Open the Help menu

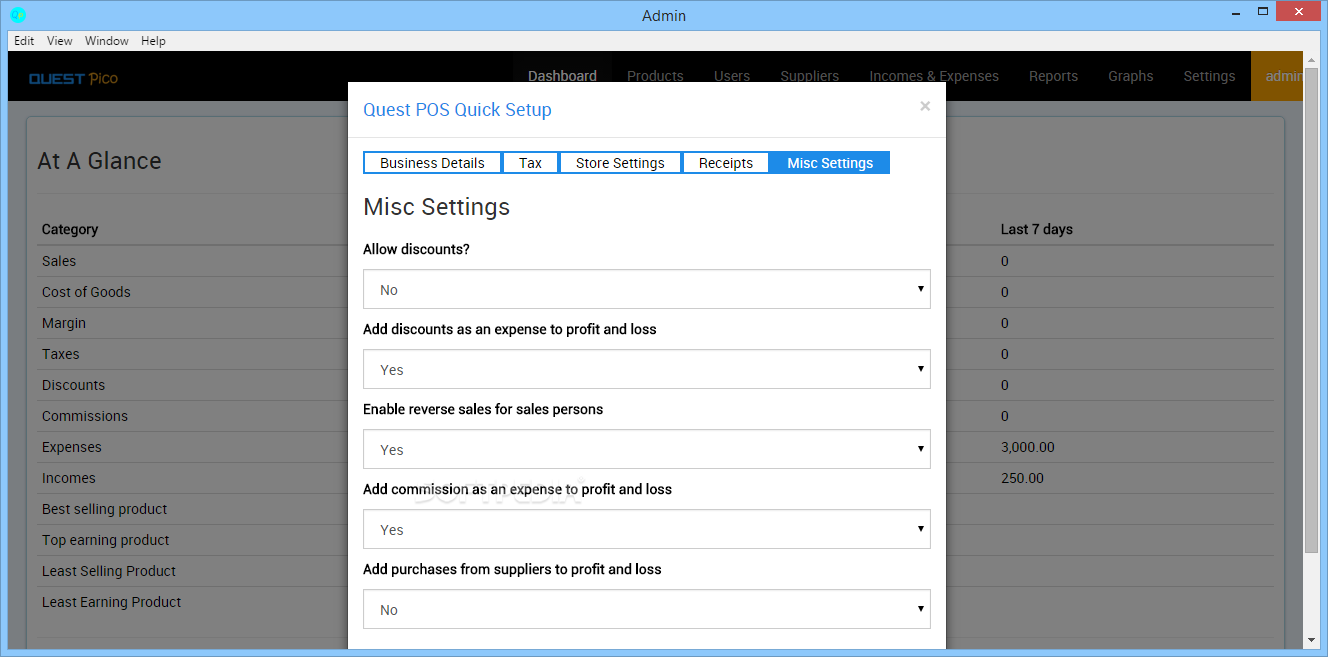click(x=153, y=41)
